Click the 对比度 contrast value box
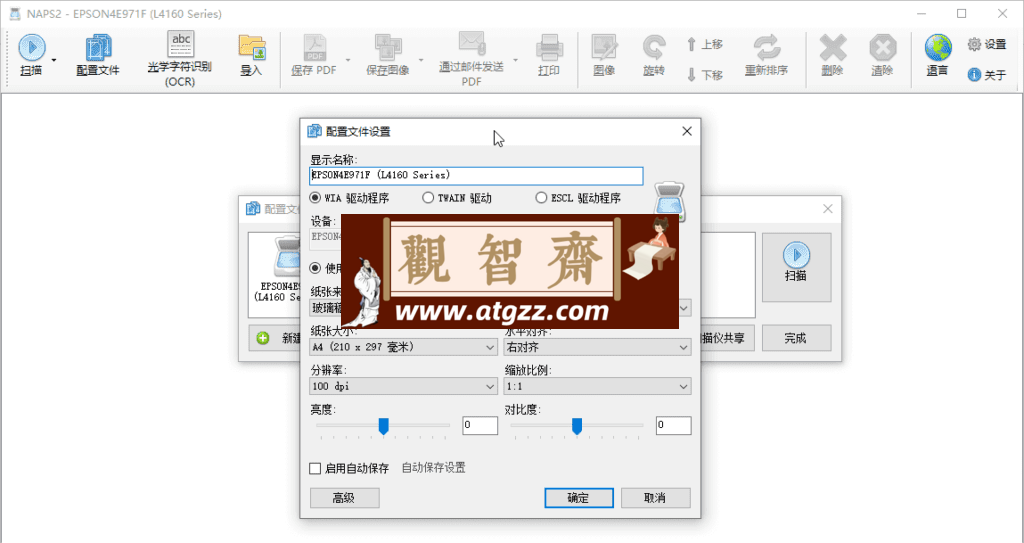Screen dimensions: 1024x543 pos(673,425)
